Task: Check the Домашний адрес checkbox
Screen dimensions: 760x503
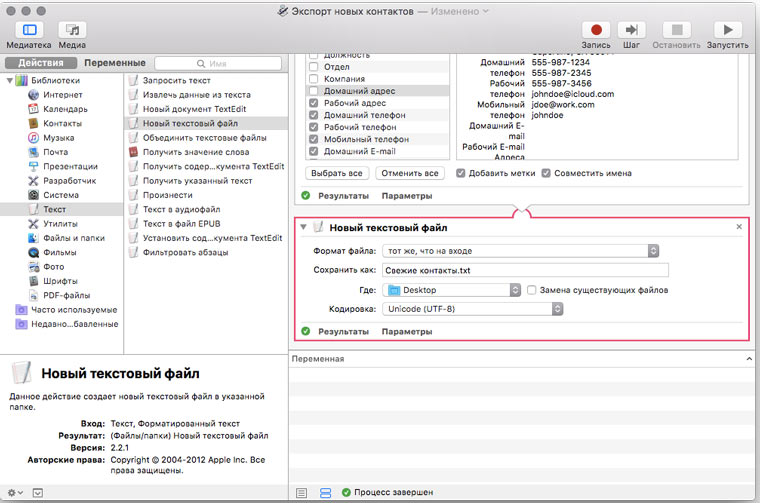Action: coord(314,91)
